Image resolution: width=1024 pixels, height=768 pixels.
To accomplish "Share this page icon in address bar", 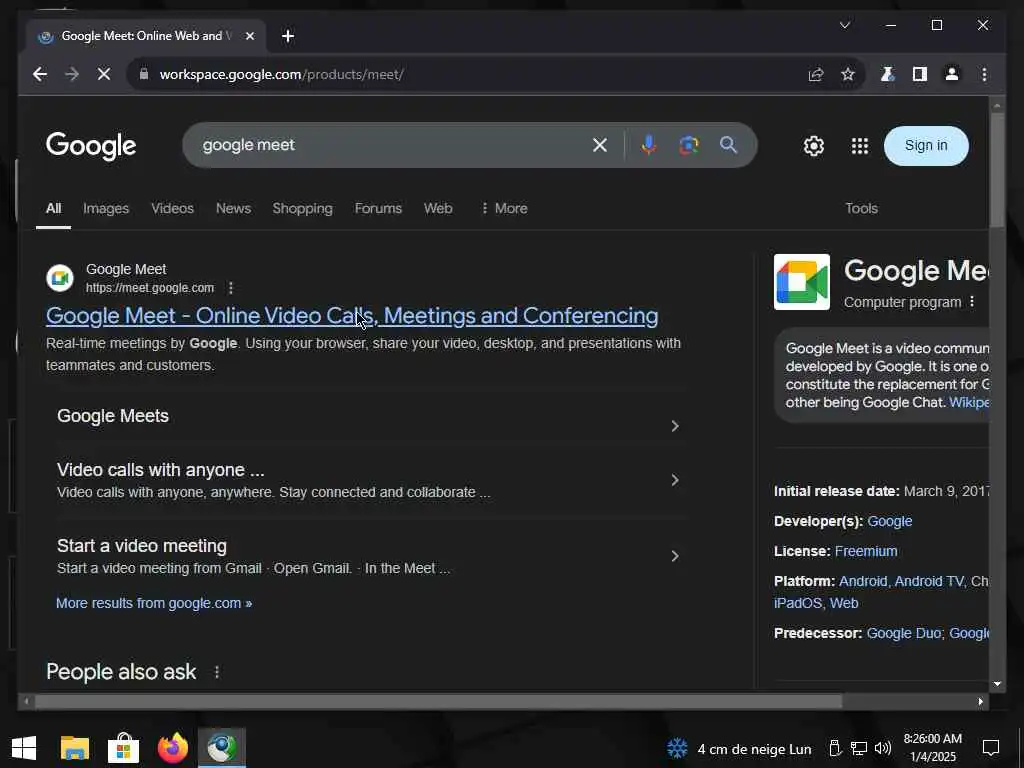I will click(816, 74).
